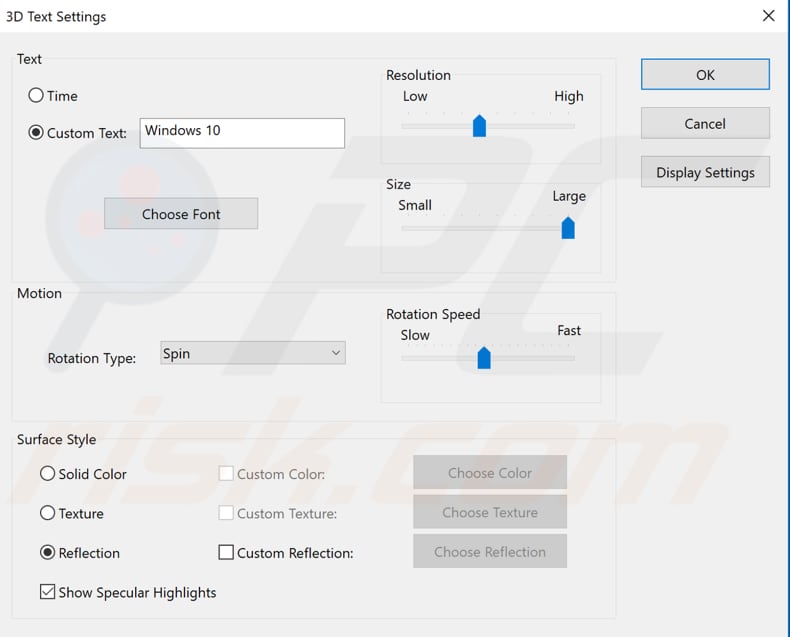Click the Resolution slider thumb
The height and width of the screenshot is (637, 790).
pos(479,126)
